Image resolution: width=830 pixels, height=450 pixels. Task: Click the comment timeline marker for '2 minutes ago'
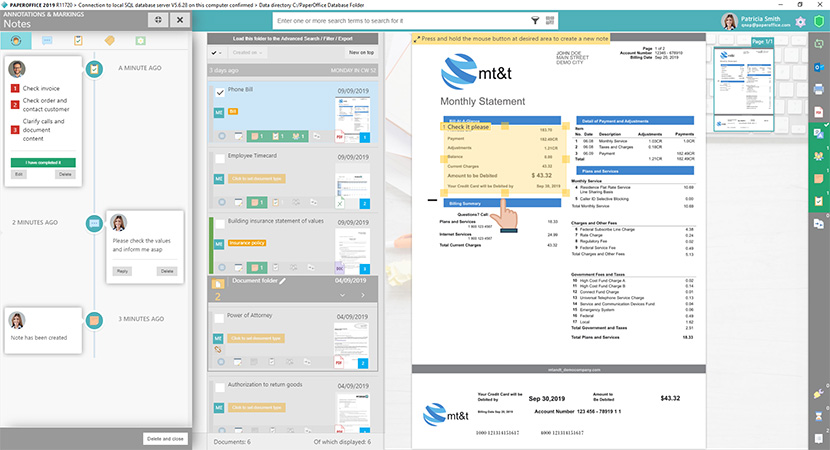[94, 223]
